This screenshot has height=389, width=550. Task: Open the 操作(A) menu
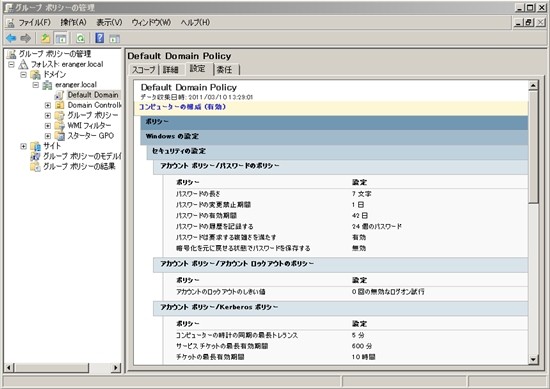pyautogui.click(x=73, y=23)
